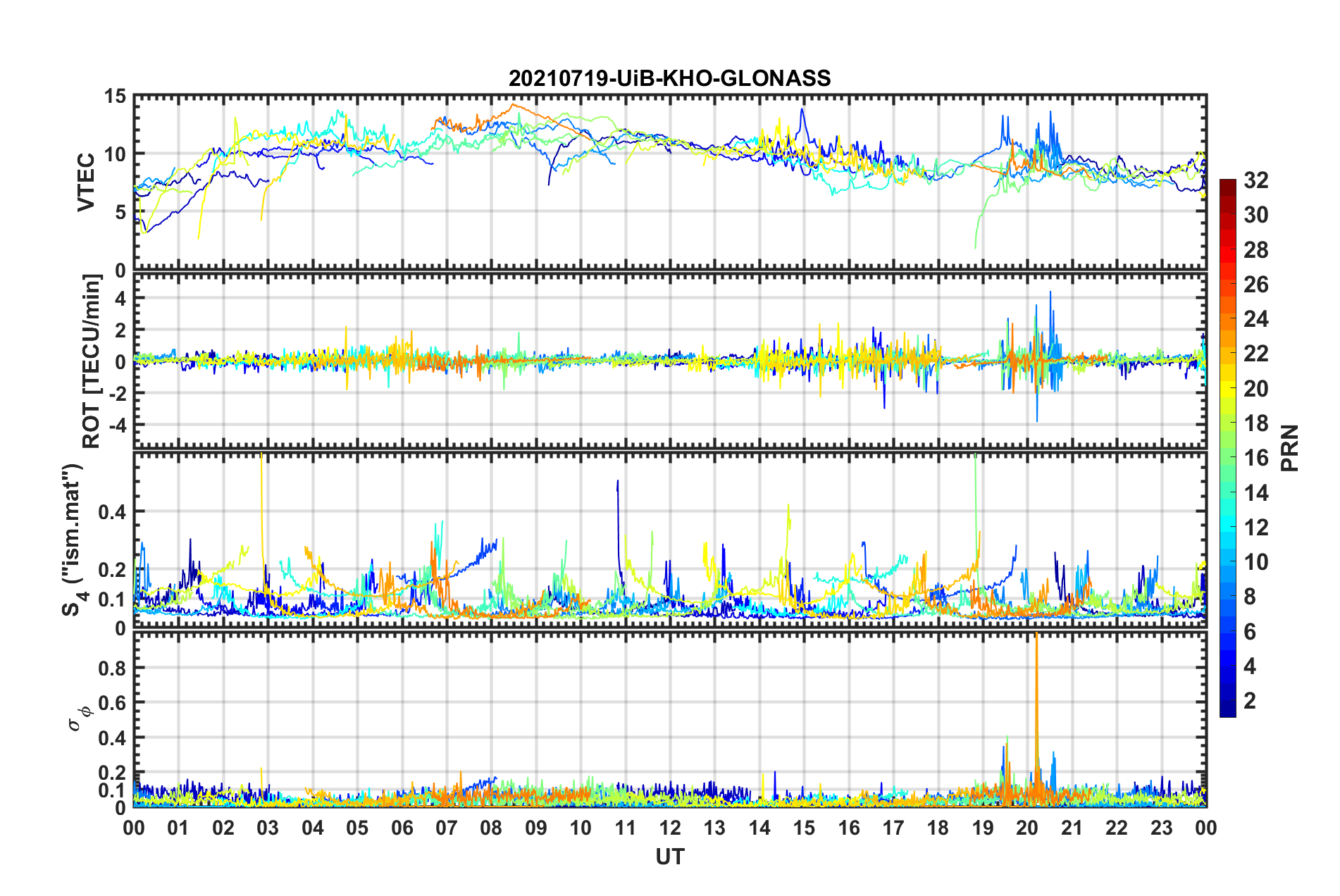Click S4 axis tick value 0.4
The height and width of the screenshot is (896, 1340).
coord(112,512)
